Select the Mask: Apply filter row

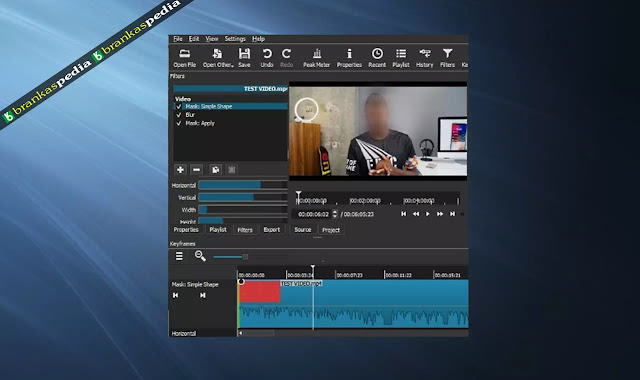231,123
